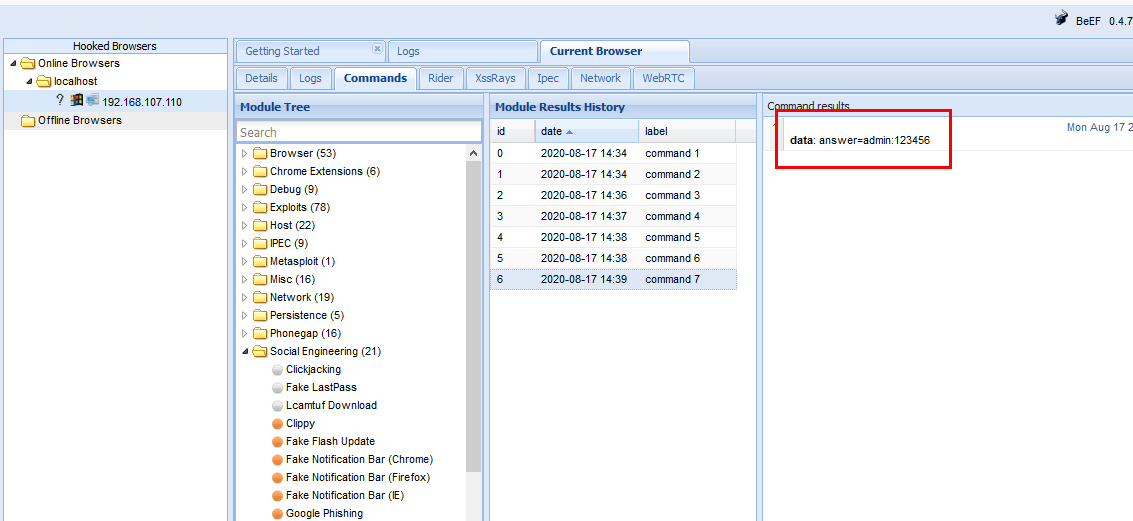Select the command 3 result row
1133x521 pixels.
pyautogui.click(x=613, y=195)
